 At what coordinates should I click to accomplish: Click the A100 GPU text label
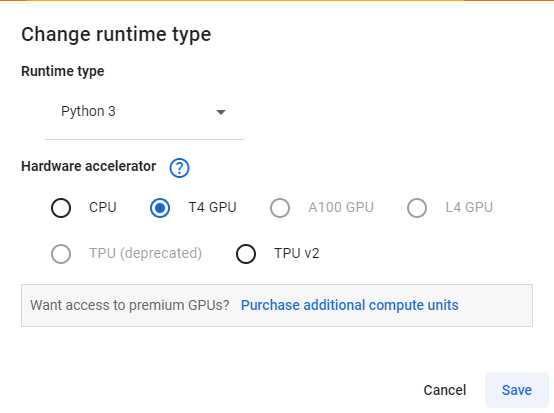pyautogui.click(x=341, y=207)
